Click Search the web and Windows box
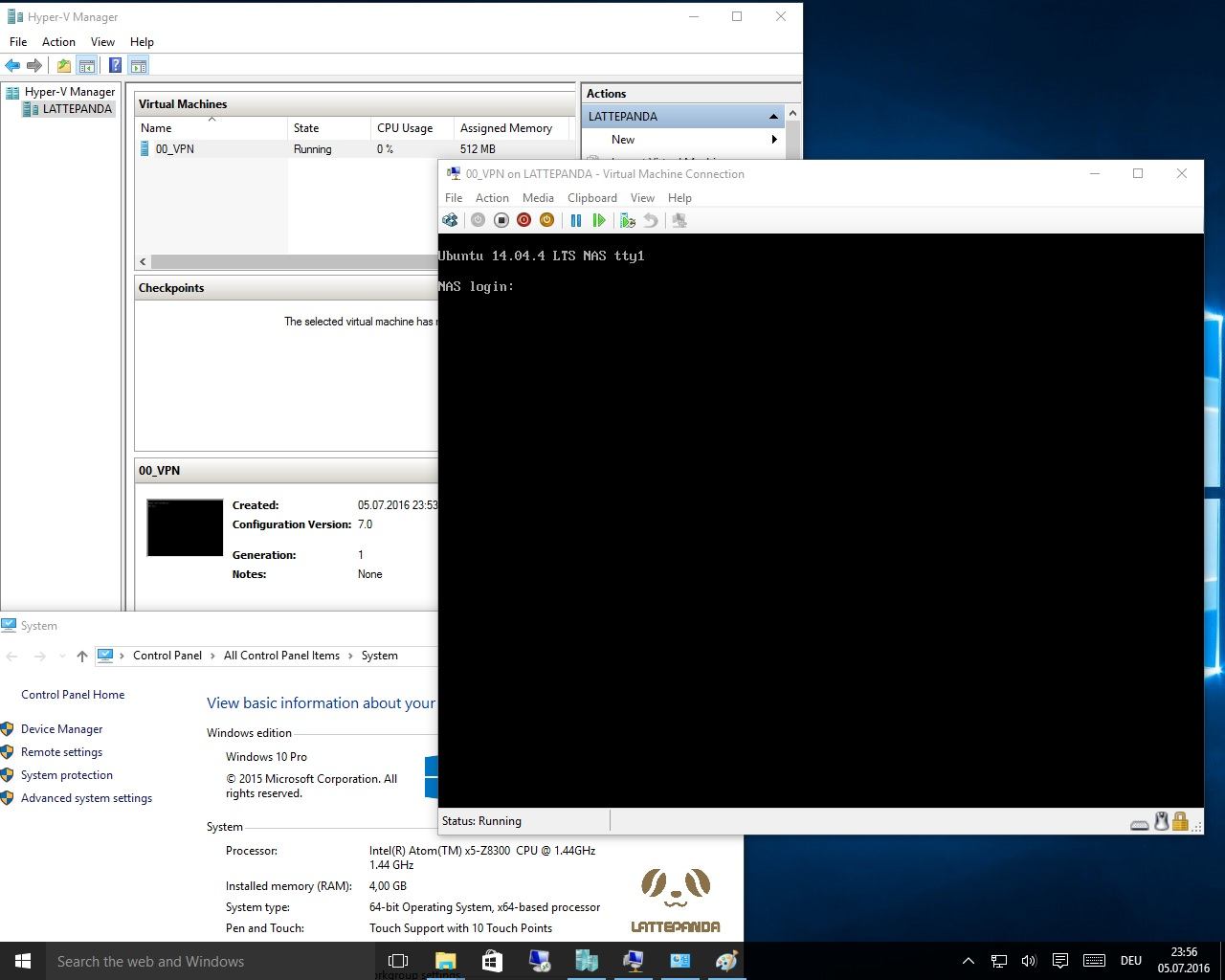This screenshot has width=1225, height=980. click(211, 961)
